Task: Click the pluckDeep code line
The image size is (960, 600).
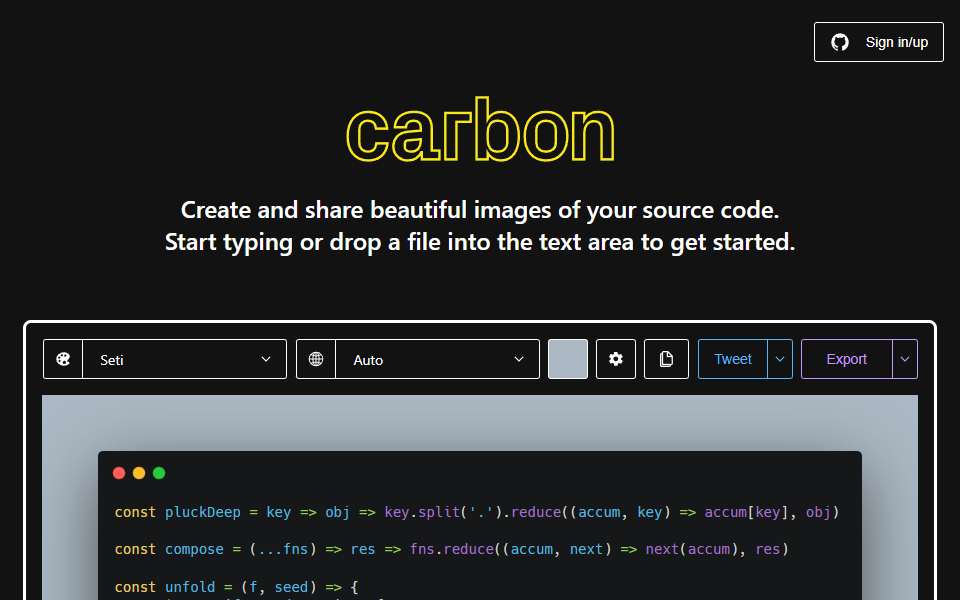Action: (477, 512)
